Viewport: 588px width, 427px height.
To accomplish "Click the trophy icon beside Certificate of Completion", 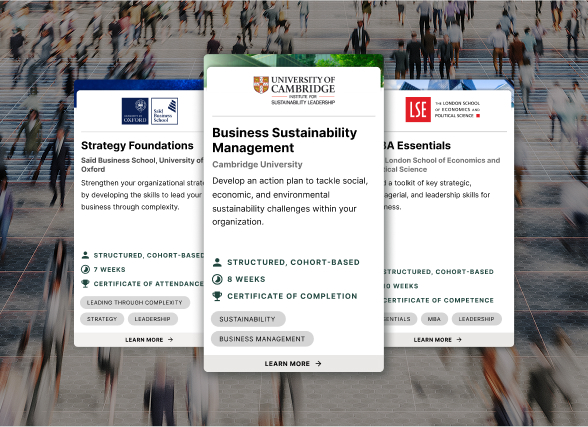I will pyautogui.click(x=217, y=296).
